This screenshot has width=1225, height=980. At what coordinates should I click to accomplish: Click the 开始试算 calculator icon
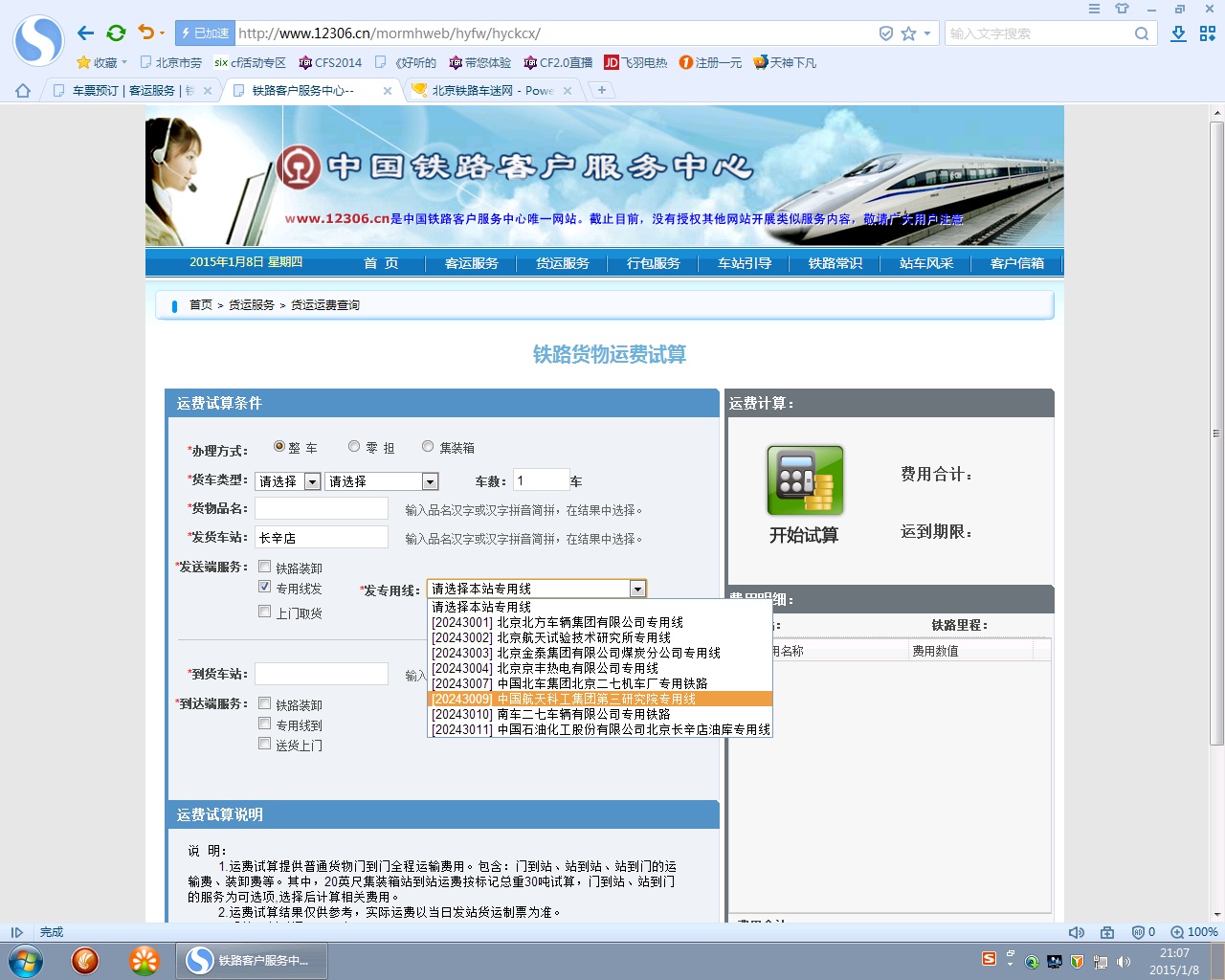click(805, 479)
